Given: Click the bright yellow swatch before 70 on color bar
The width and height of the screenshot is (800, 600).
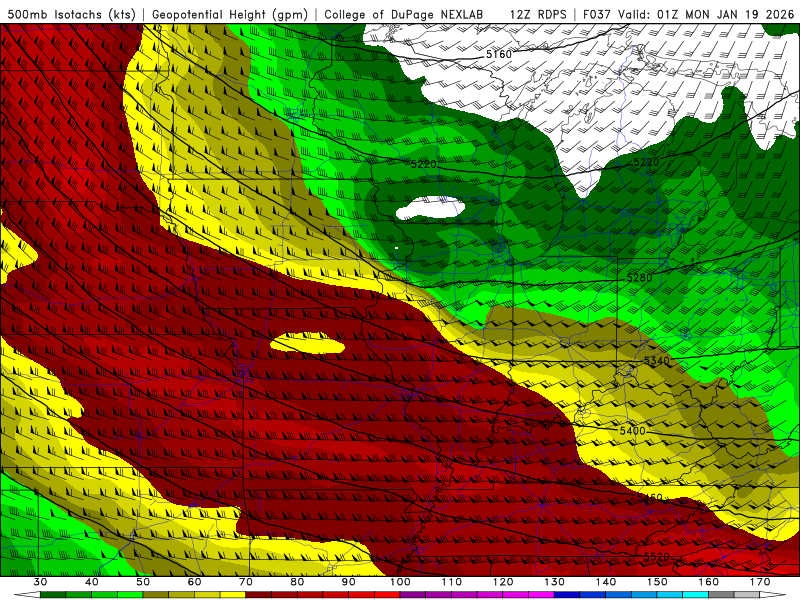Looking at the screenshot, I should [233, 595].
